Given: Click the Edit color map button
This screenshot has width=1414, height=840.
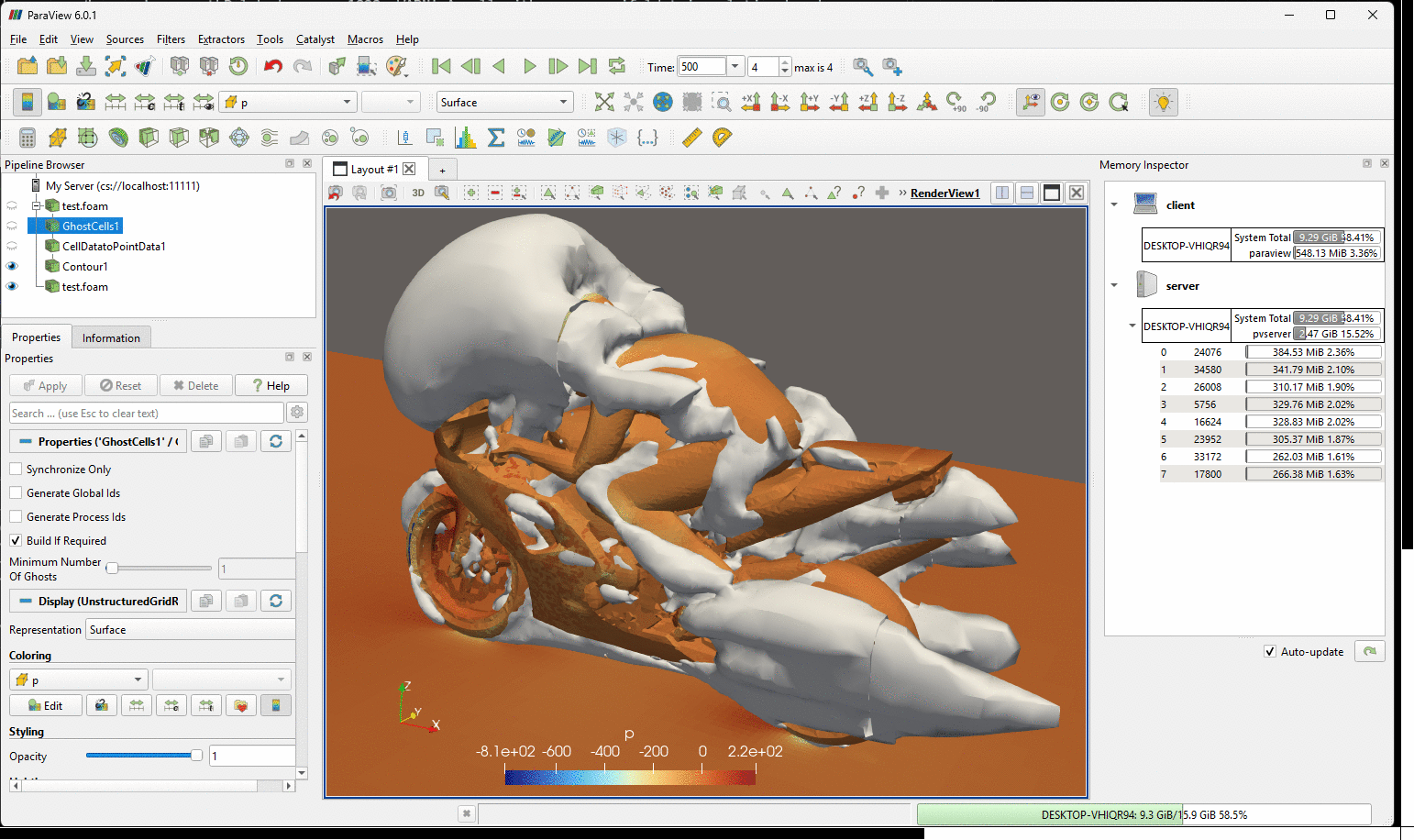Looking at the screenshot, I should coord(46,705).
